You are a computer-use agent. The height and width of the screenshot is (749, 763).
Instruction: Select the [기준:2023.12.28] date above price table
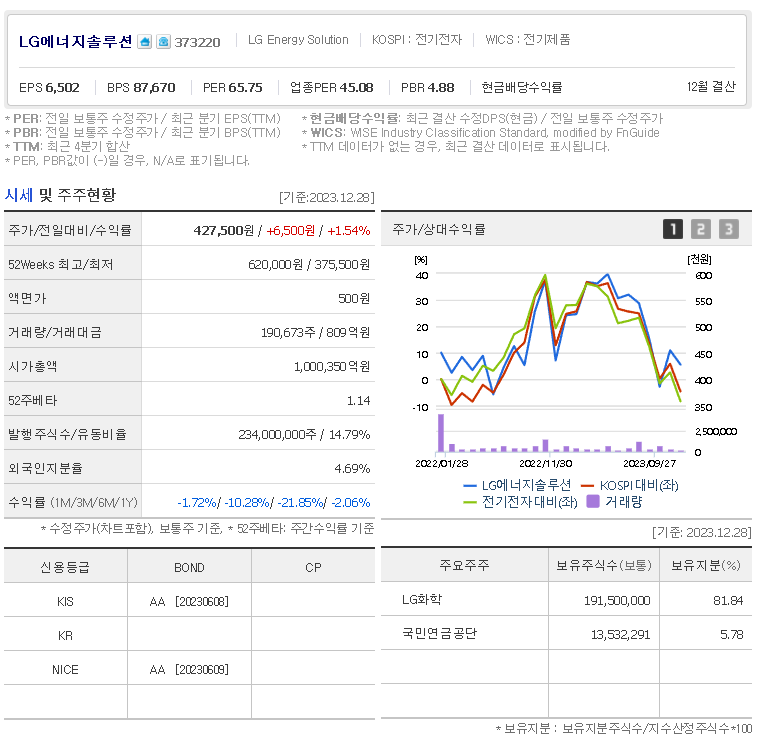click(x=327, y=197)
